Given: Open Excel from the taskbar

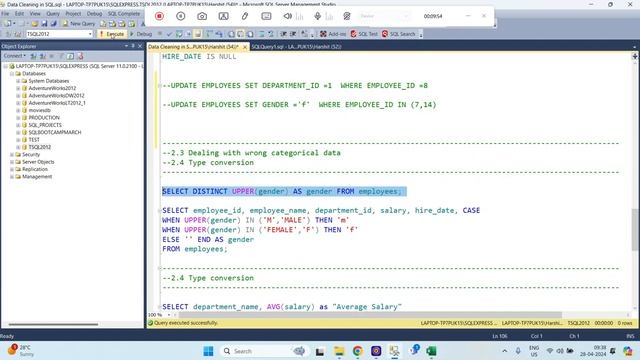Looking at the screenshot, I should pos(431,351).
